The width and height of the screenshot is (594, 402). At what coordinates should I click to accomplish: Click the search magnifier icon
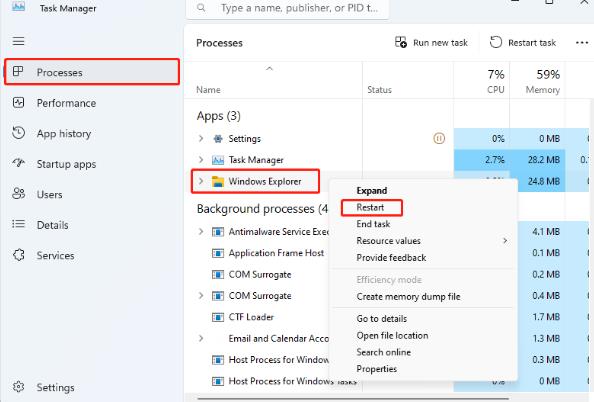coord(201,8)
